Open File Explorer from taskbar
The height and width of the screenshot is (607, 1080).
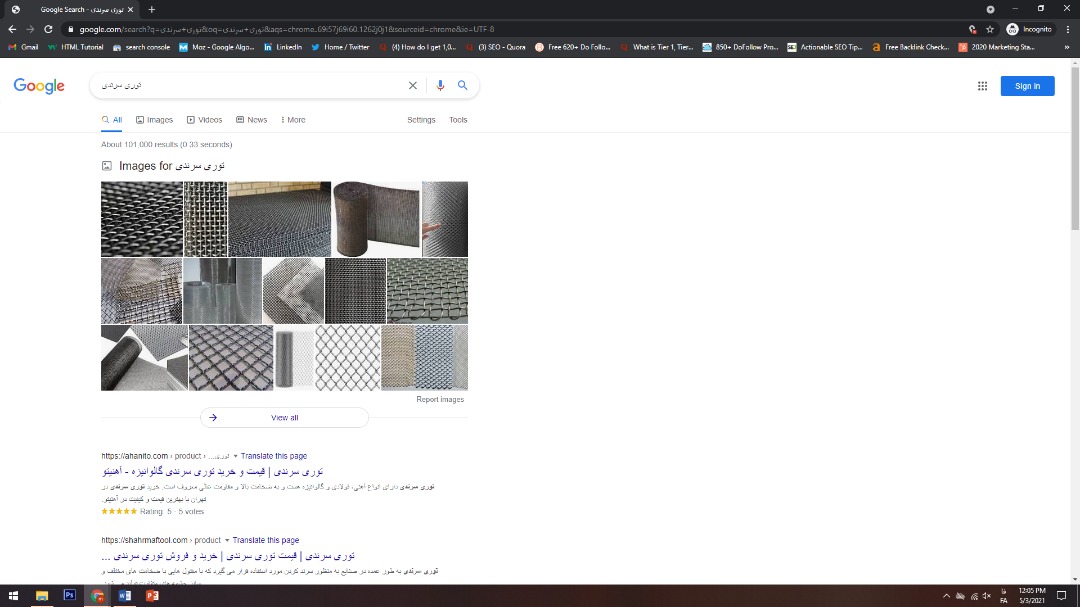[42, 595]
